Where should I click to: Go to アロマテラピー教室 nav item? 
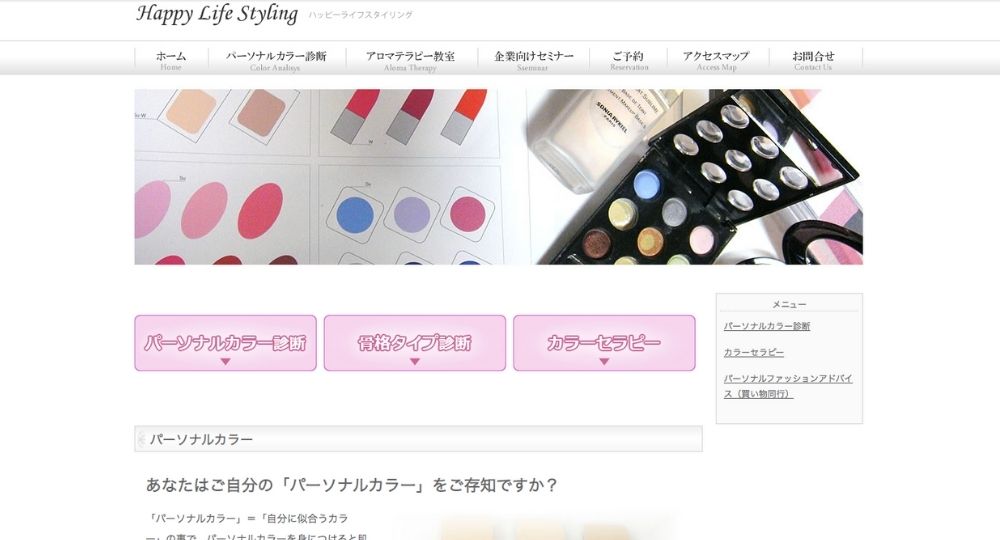pyautogui.click(x=411, y=61)
